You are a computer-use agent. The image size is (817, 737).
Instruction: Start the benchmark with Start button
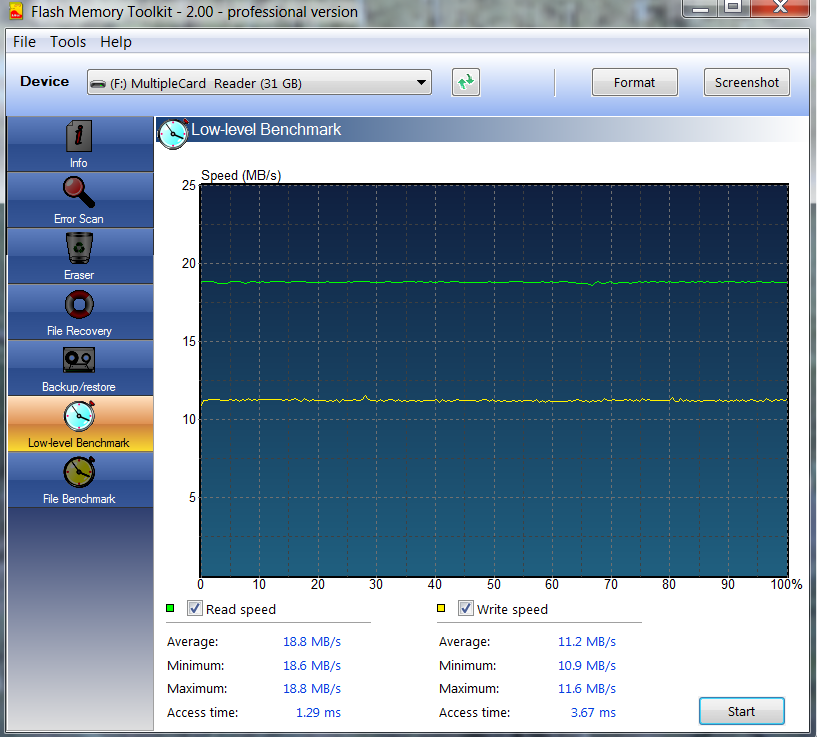click(x=741, y=711)
